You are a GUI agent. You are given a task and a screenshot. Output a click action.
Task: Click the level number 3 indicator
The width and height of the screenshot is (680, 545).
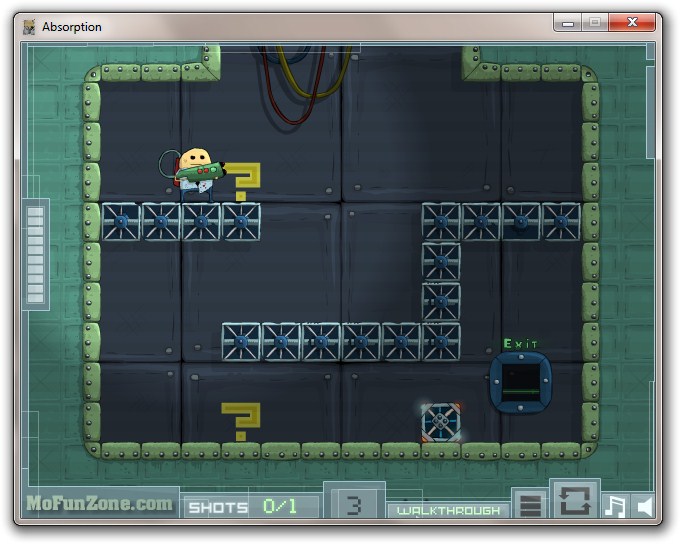coord(354,505)
